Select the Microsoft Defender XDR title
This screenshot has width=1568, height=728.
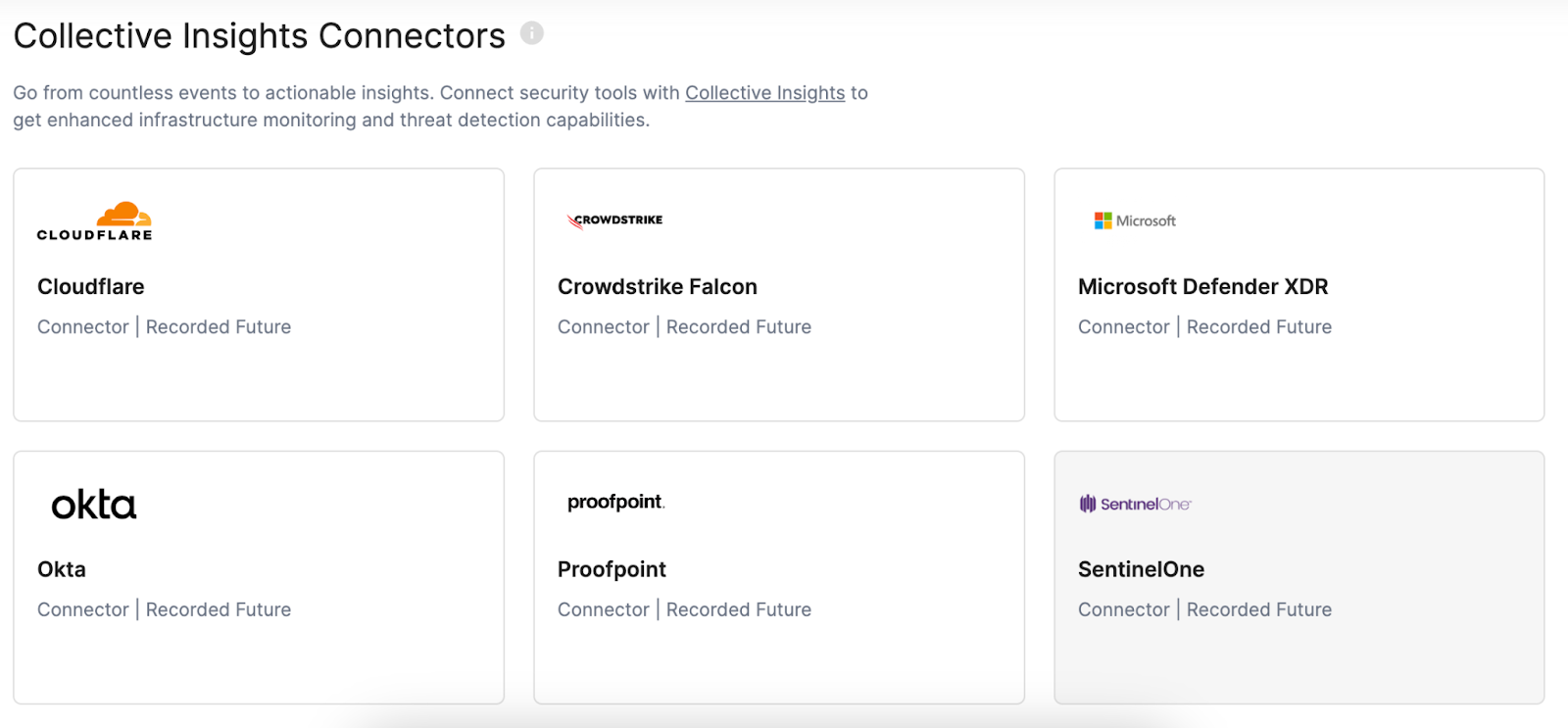pos(1202,287)
